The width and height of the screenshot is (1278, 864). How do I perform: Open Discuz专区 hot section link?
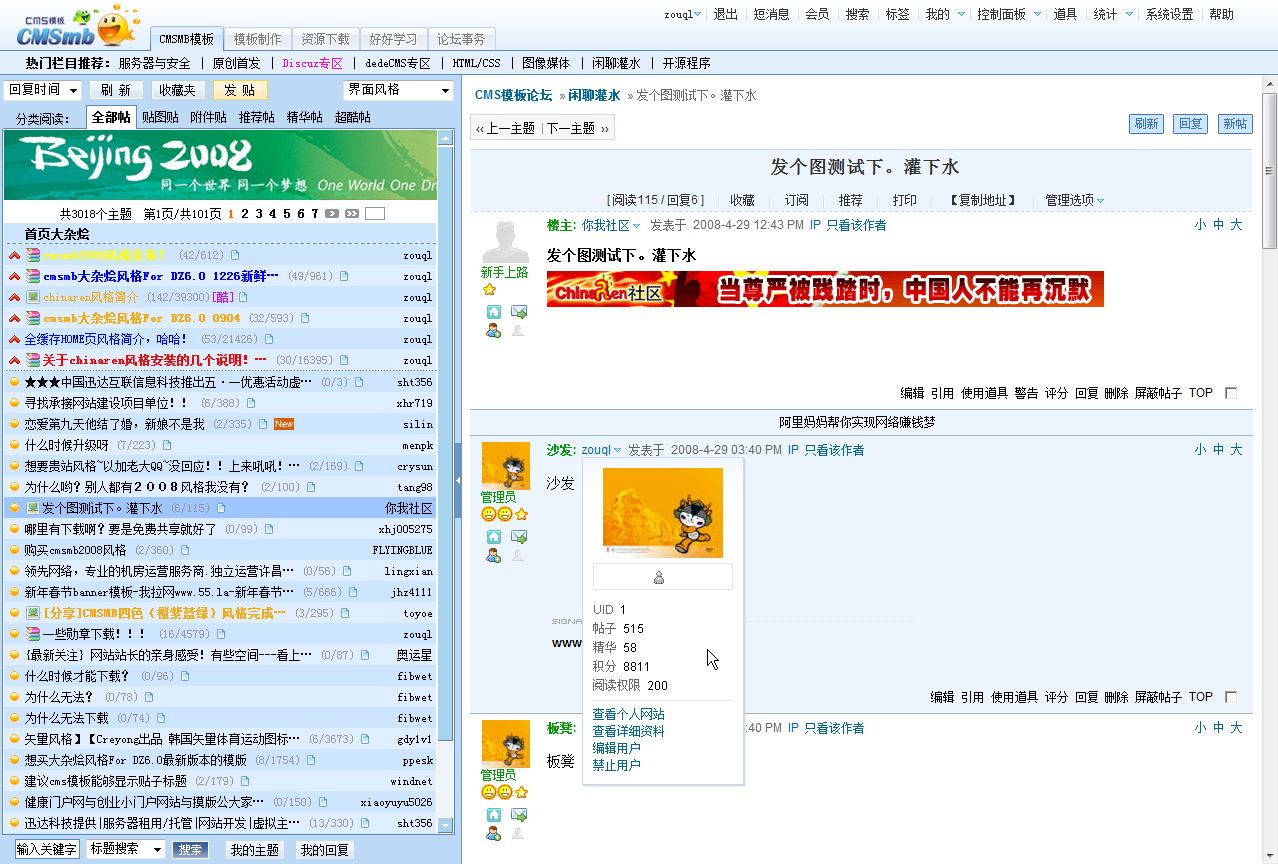(x=312, y=63)
